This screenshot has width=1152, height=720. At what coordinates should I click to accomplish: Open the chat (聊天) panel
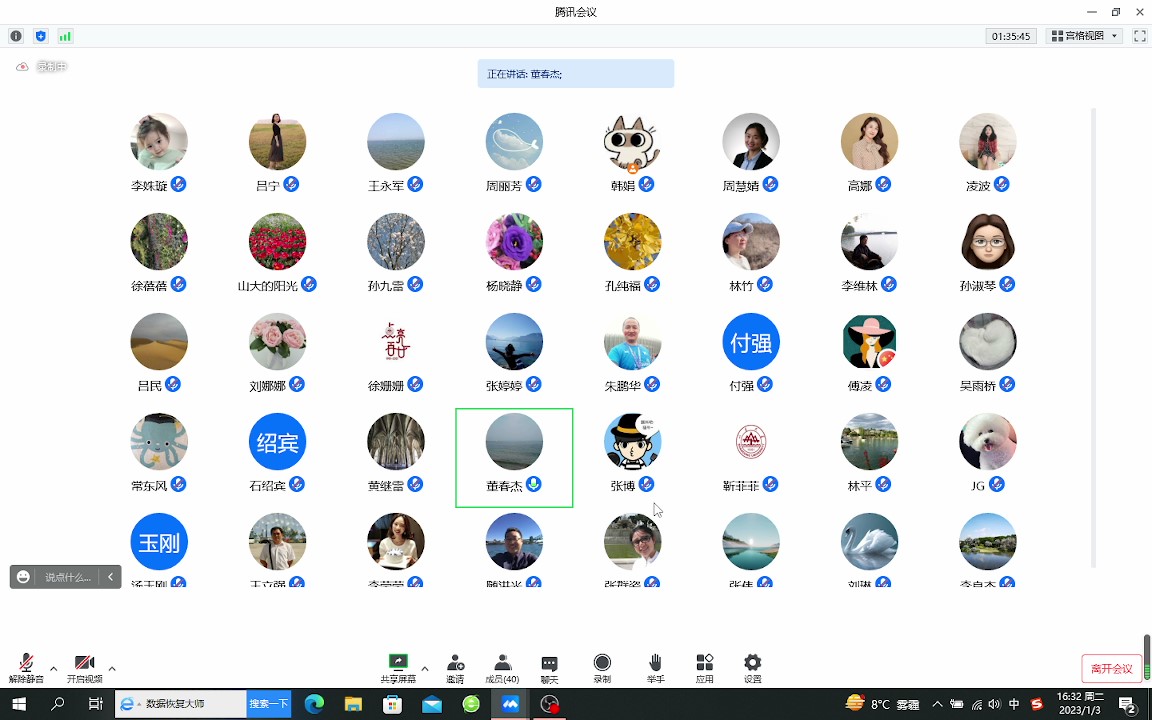coord(549,667)
